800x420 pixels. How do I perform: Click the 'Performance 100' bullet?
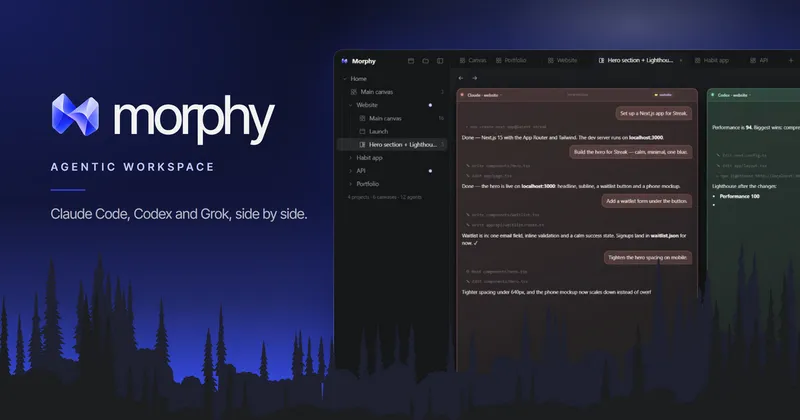(x=739, y=196)
